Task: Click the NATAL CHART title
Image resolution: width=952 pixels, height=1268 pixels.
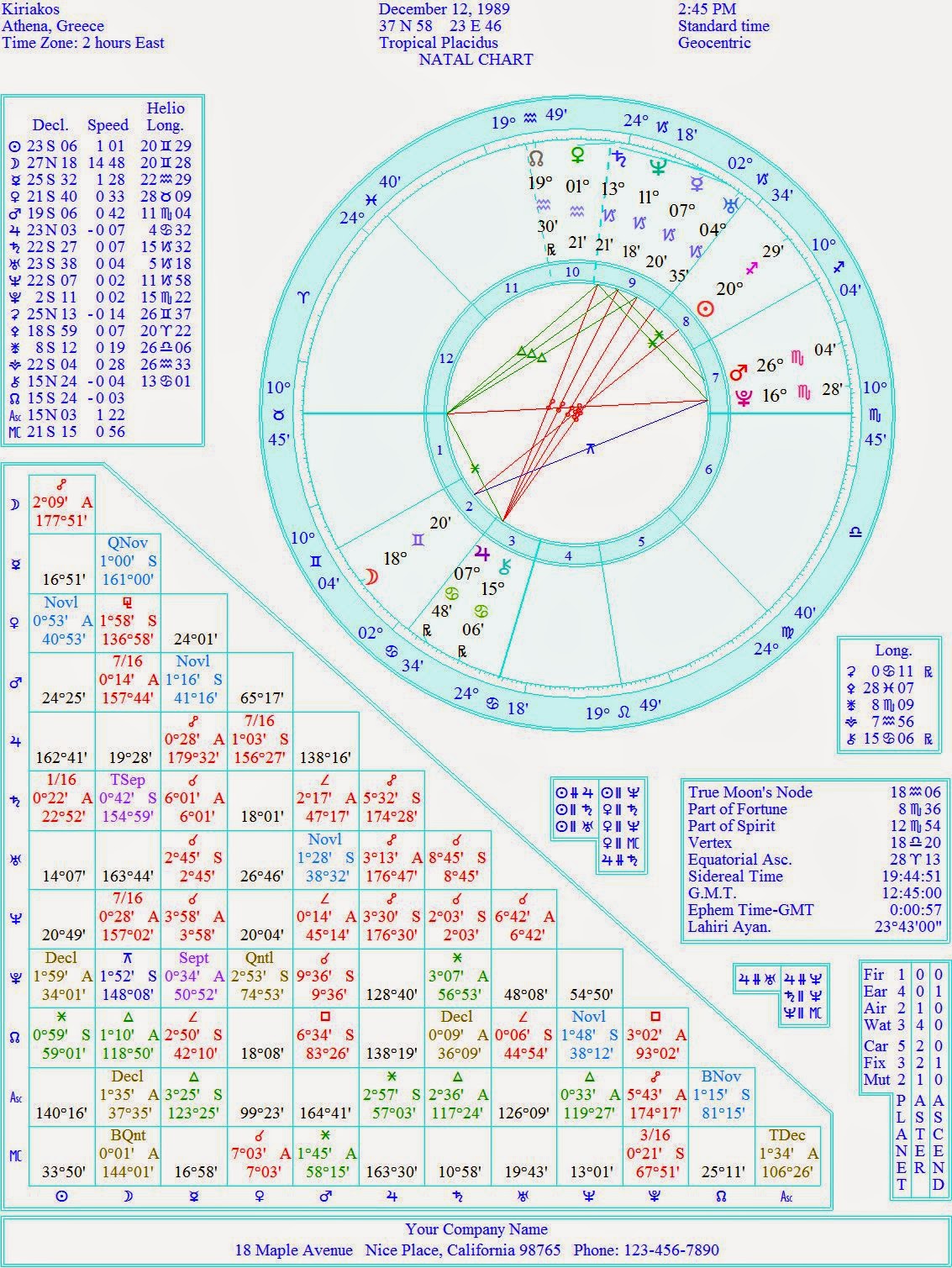Action: pyautogui.click(x=476, y=60)
